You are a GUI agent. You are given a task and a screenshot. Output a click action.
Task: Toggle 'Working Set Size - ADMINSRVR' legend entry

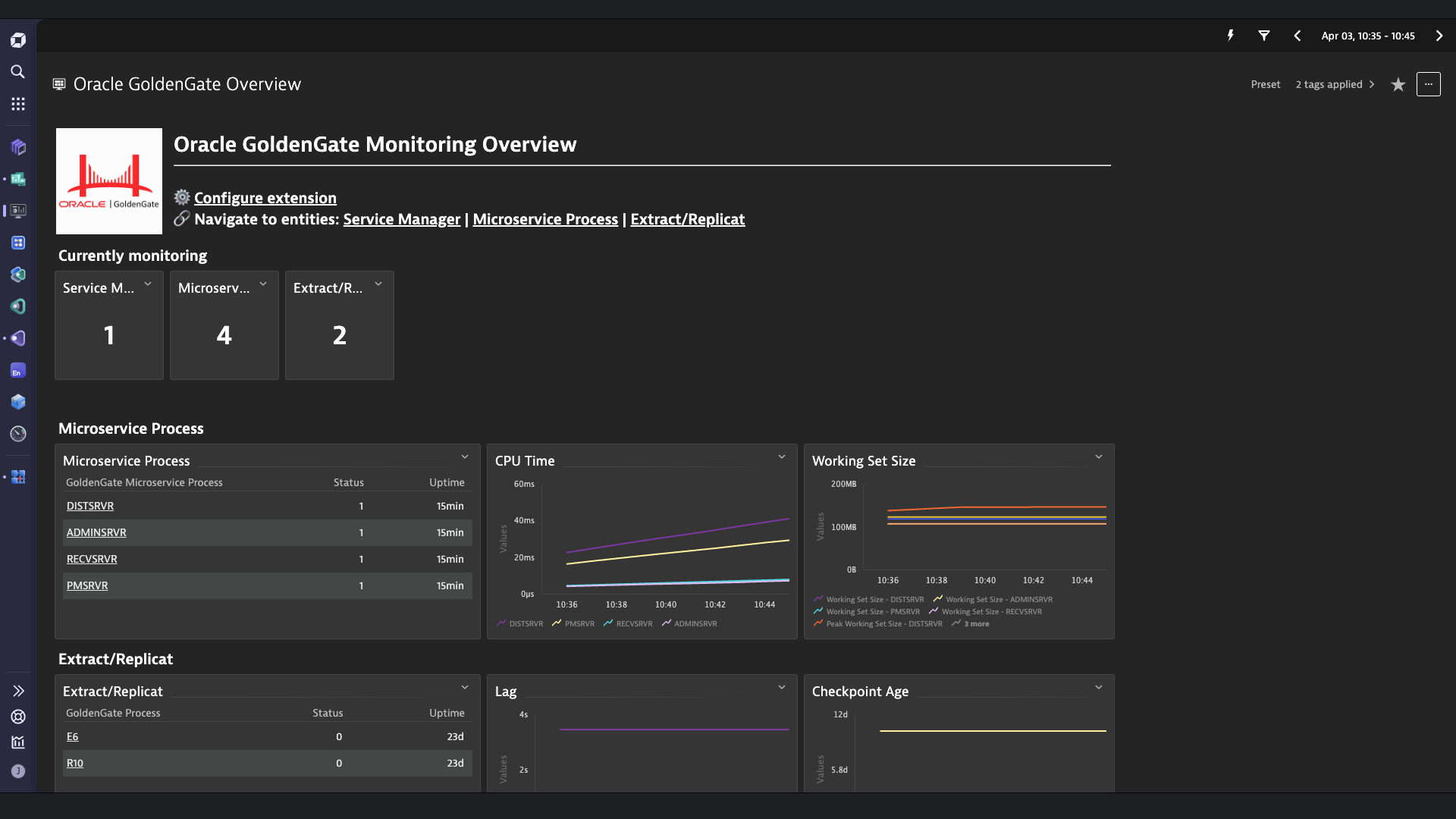pyautogui.click(x=993, y=599)
